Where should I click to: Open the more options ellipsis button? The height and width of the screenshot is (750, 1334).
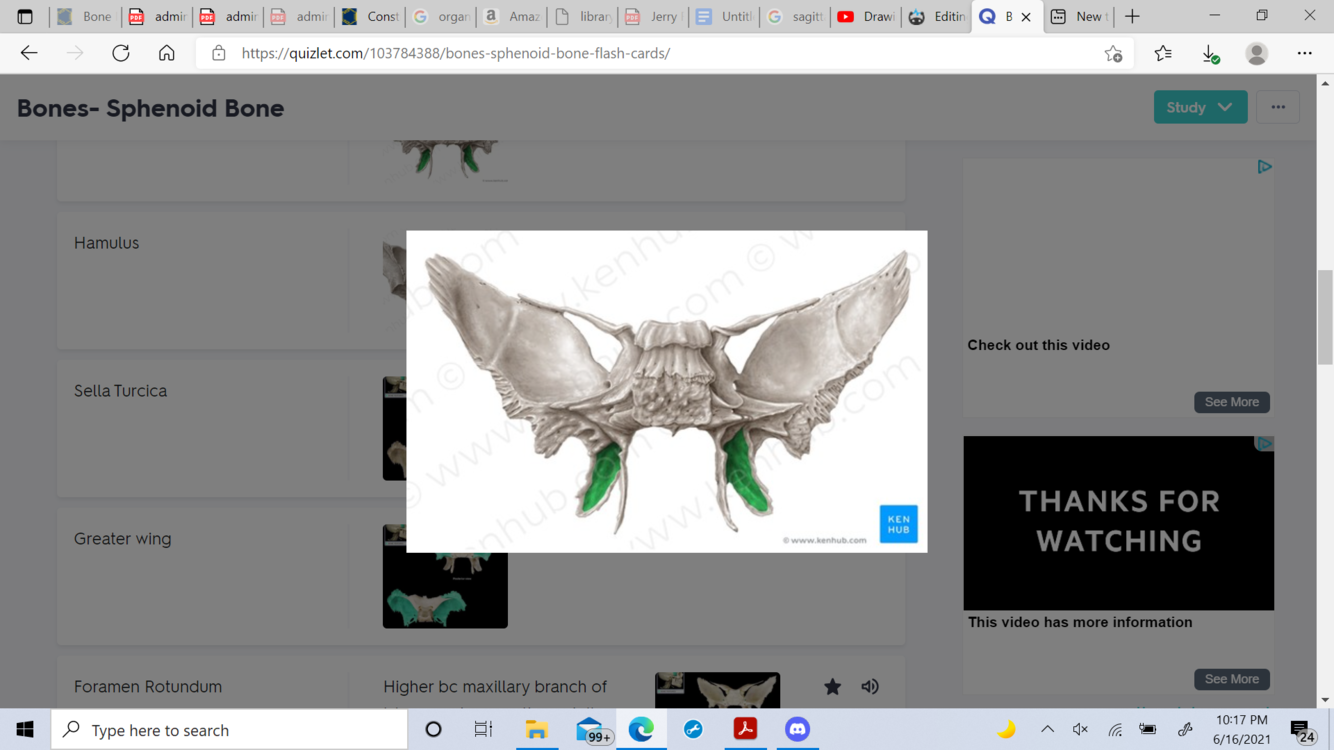point(1278,107)
